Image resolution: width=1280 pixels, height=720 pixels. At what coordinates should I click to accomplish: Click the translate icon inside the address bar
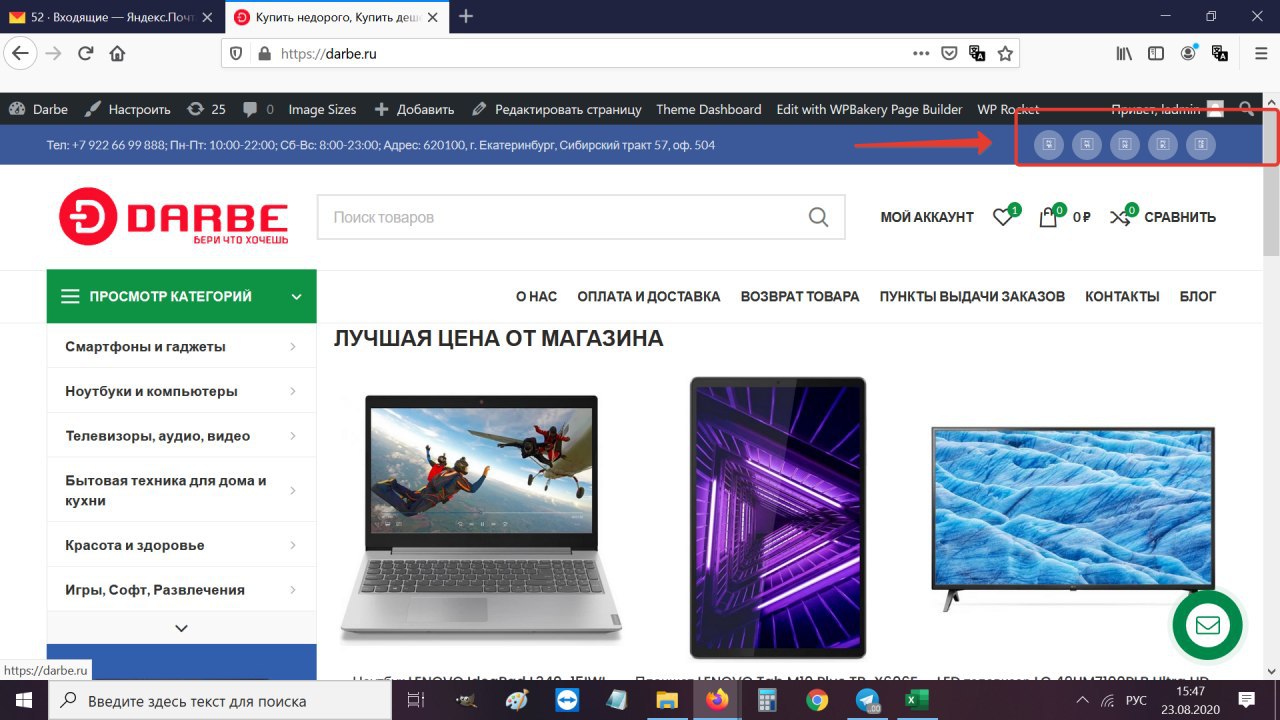[x=977, y=54]
